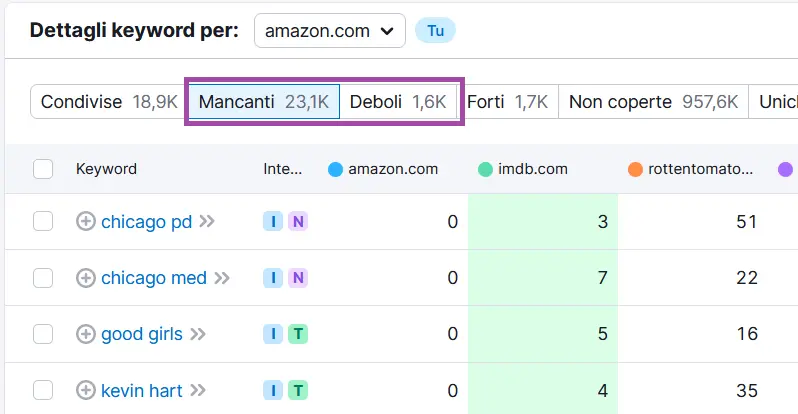The width and height of the screenshot is (798, 414).
Task: Toggle the select-all checkbox in header
Action: [43, 169]
